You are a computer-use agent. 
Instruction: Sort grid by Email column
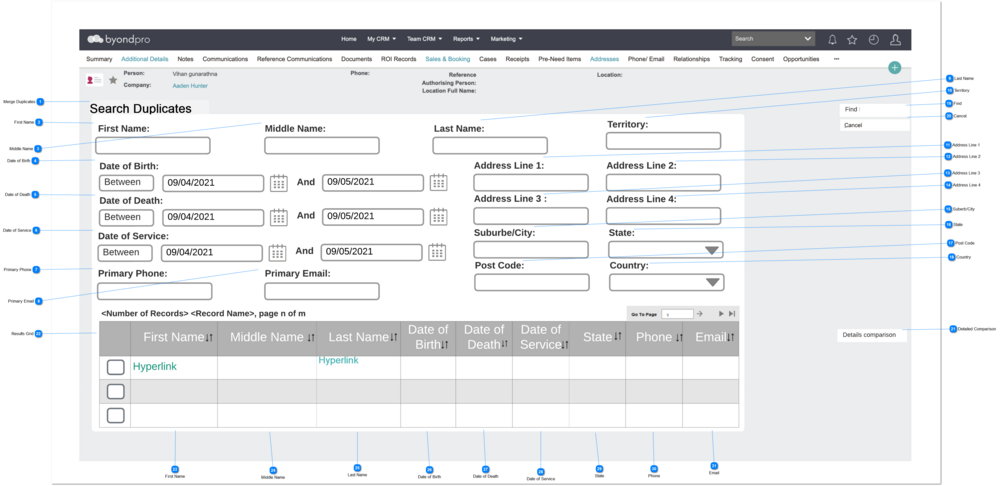coord(731,337)
